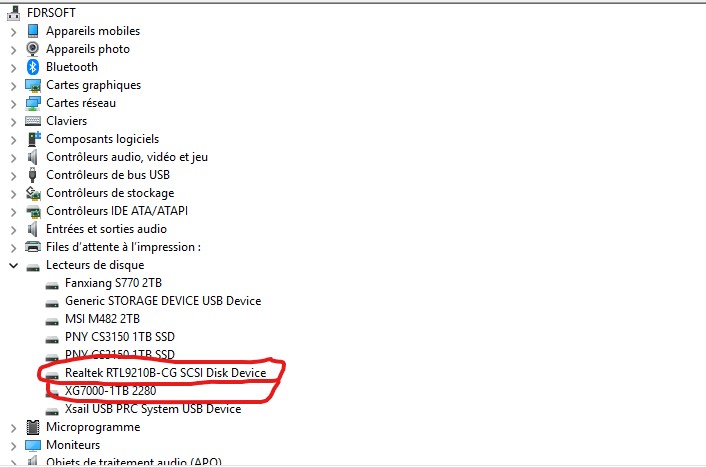Select Xsail USB PRC System USB Device
Viewport: 706px width, 468px height.
tap(152, 409)
